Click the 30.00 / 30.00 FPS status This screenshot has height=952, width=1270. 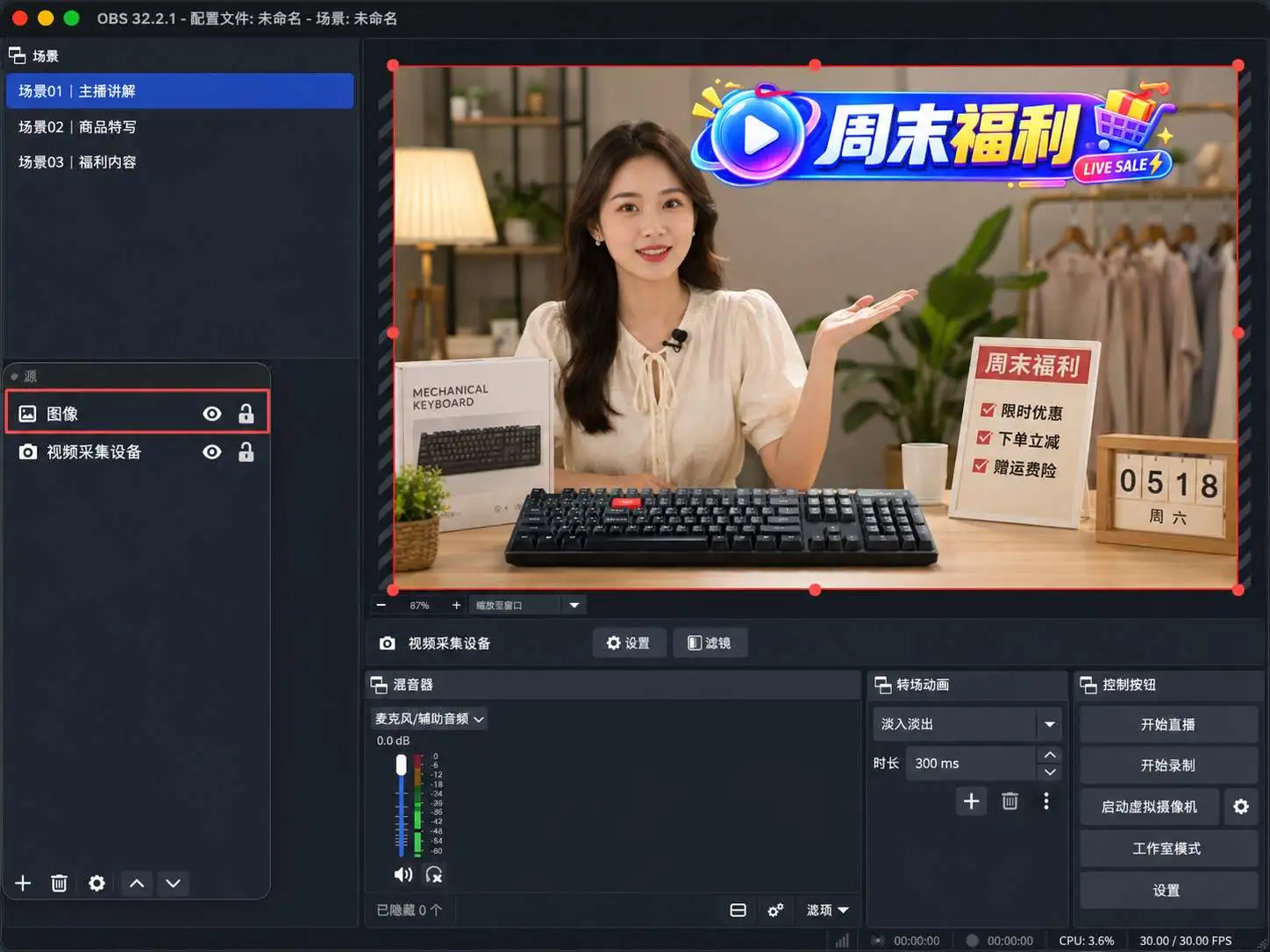pos(1186,941)
